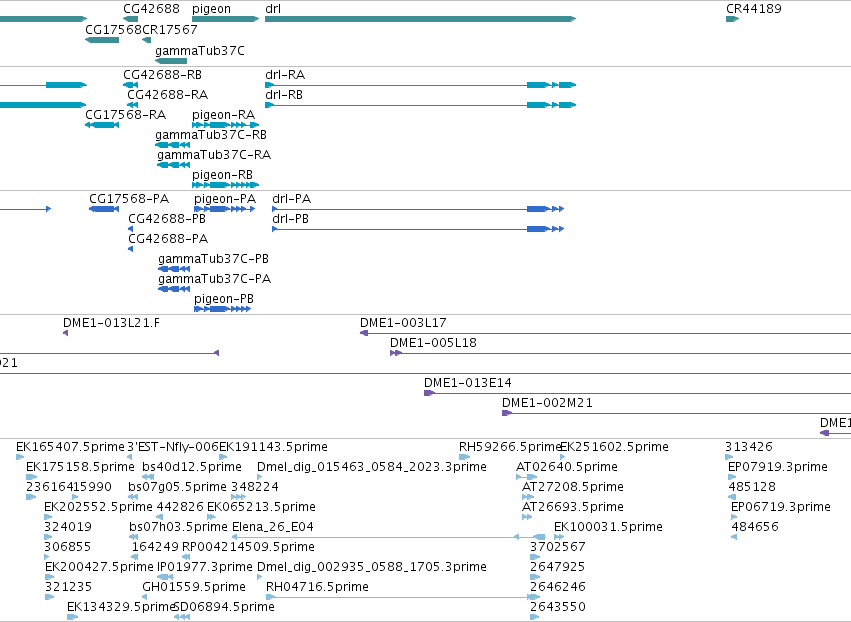Select feature 2646246 label
Viewport: 851px width, 622px height.
(x=558, y=587)
